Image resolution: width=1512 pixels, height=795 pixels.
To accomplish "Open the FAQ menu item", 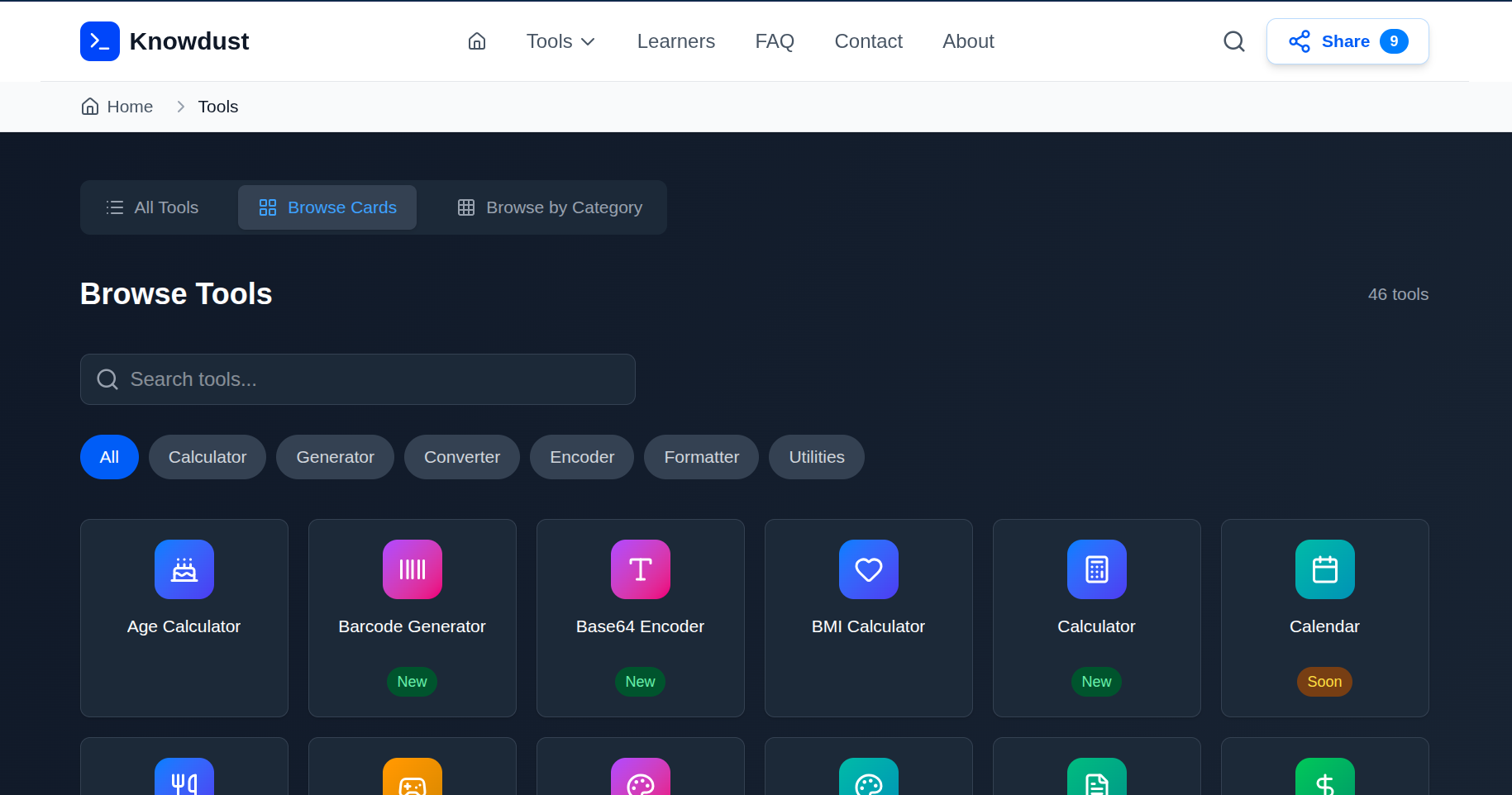I will tap(775, 41).
